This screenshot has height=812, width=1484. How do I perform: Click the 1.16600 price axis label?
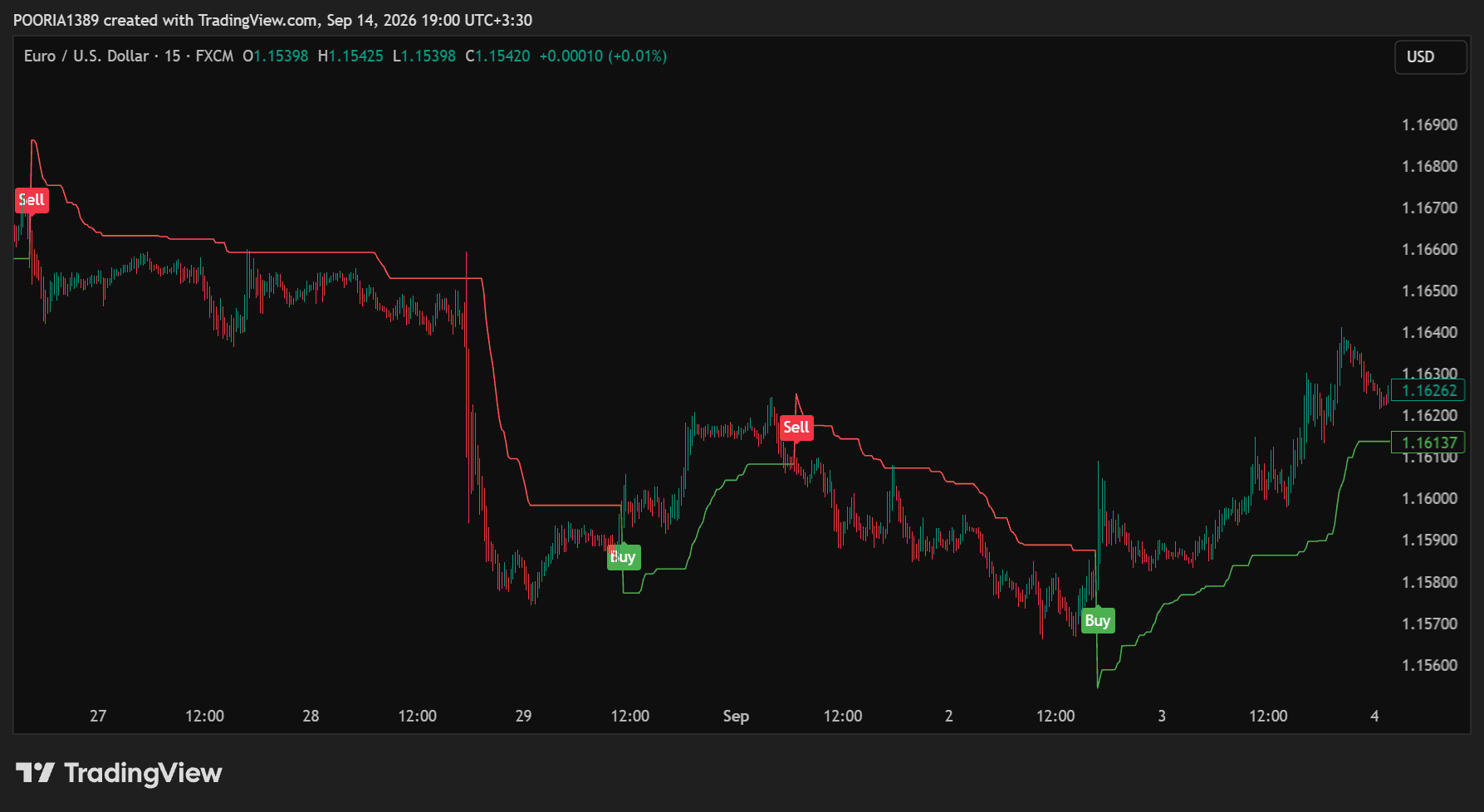(x=1429, y=249)
